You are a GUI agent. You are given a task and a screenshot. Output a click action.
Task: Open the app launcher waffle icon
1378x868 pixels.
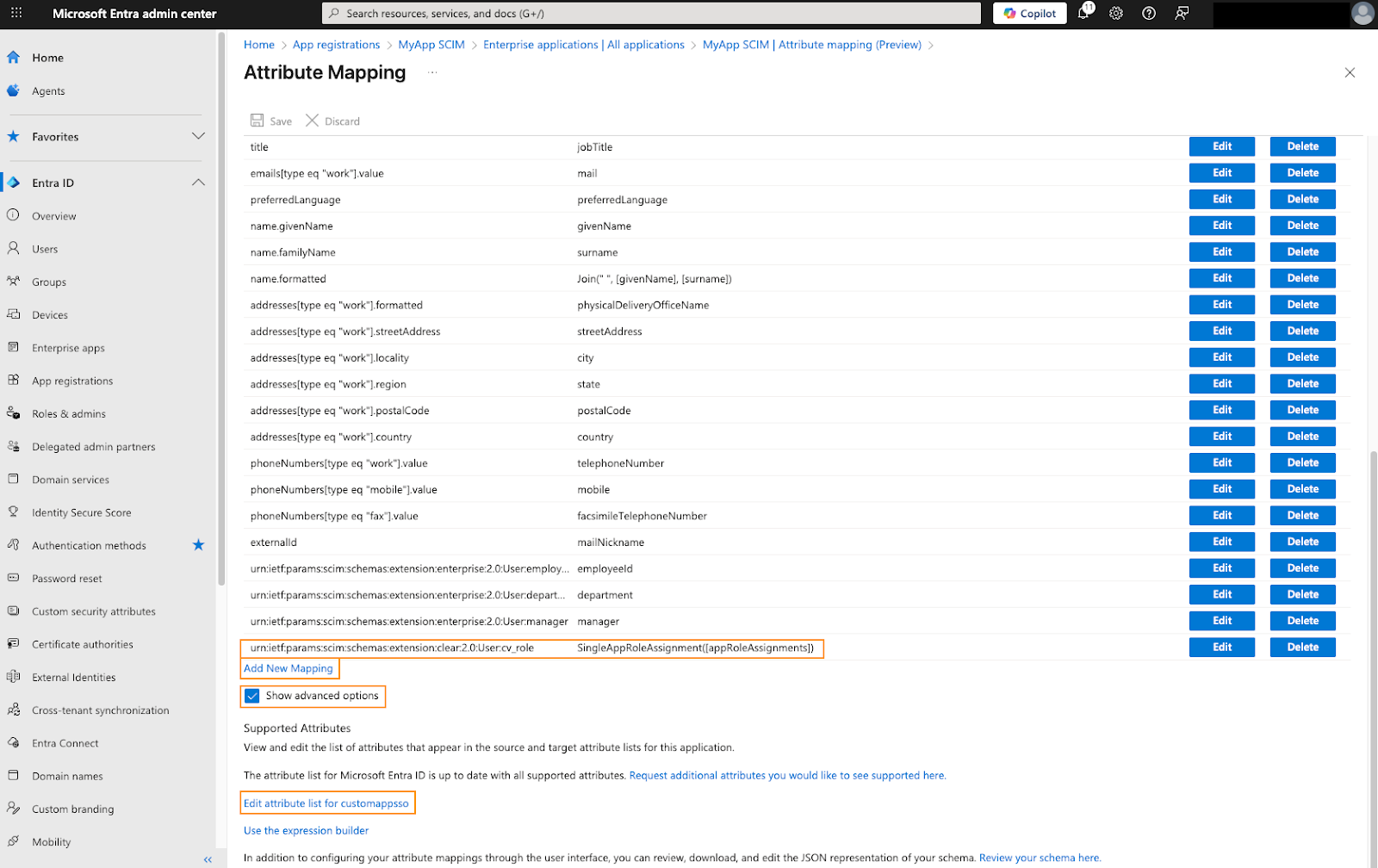(x=16, y=14)
